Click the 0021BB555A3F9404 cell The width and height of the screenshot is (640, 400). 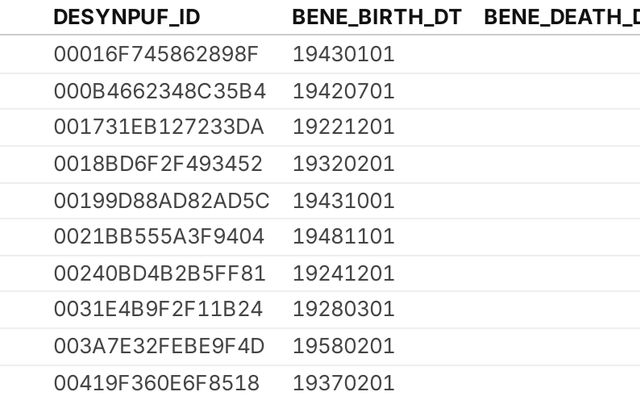point(158,237)
